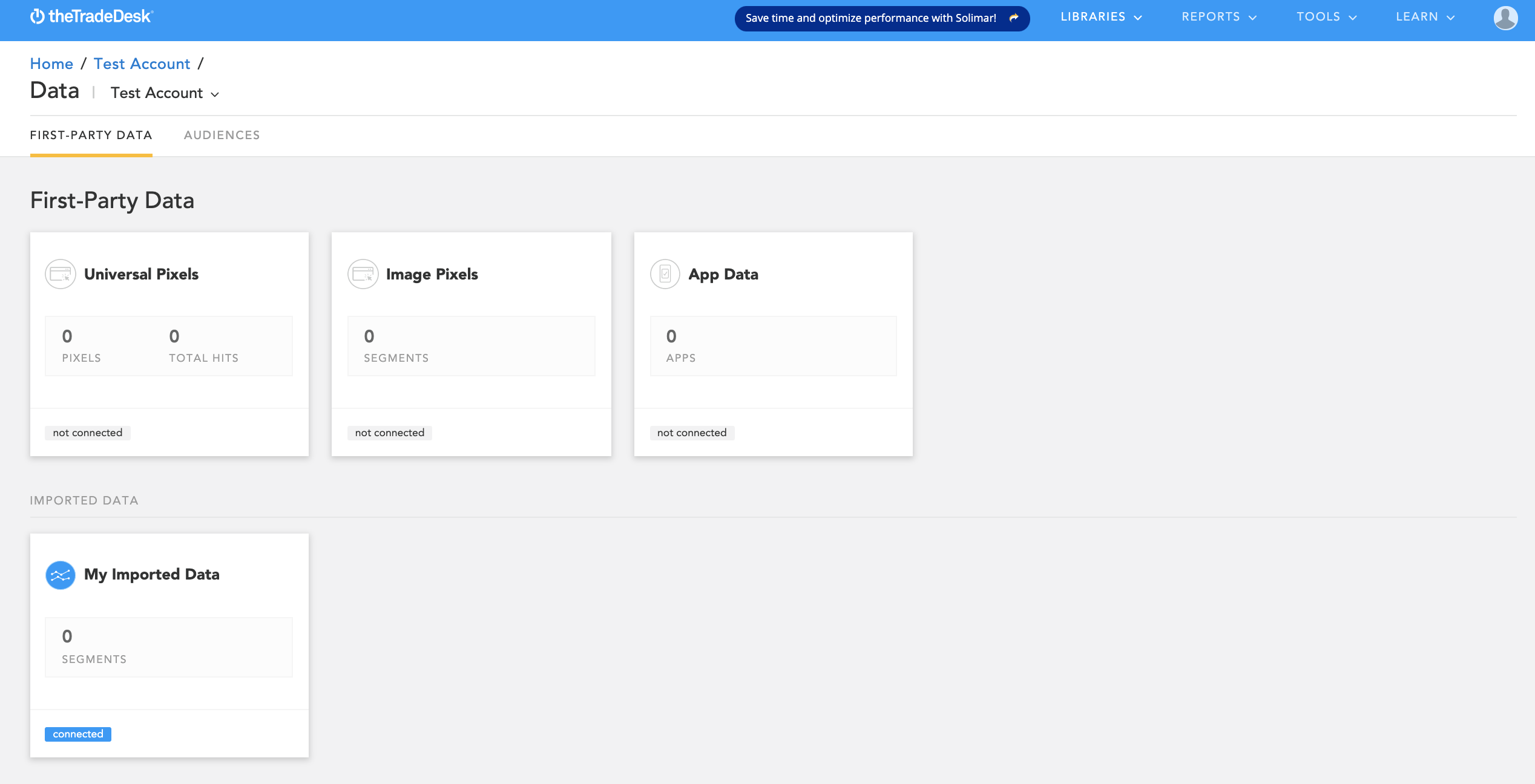Click App Data not connected badge

(692, 433)
